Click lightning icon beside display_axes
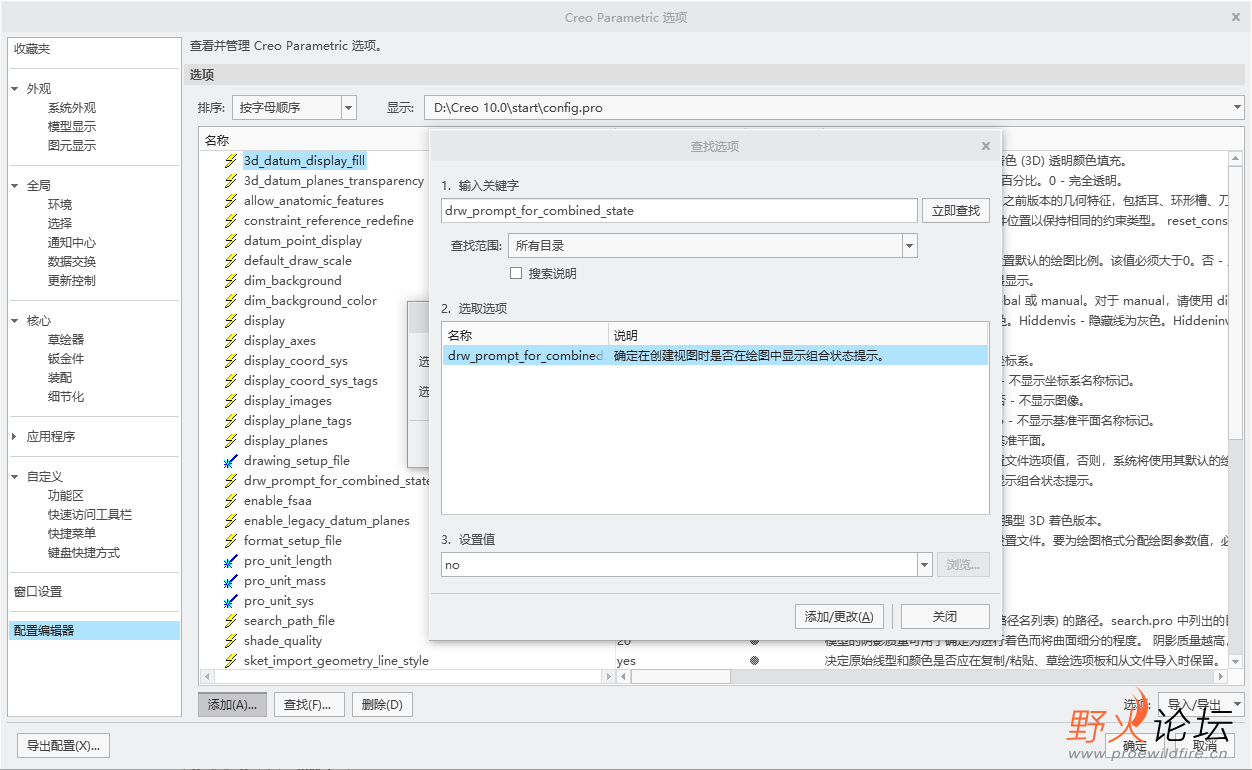Viewport: 1252px width, 770px height. [231, 341]
